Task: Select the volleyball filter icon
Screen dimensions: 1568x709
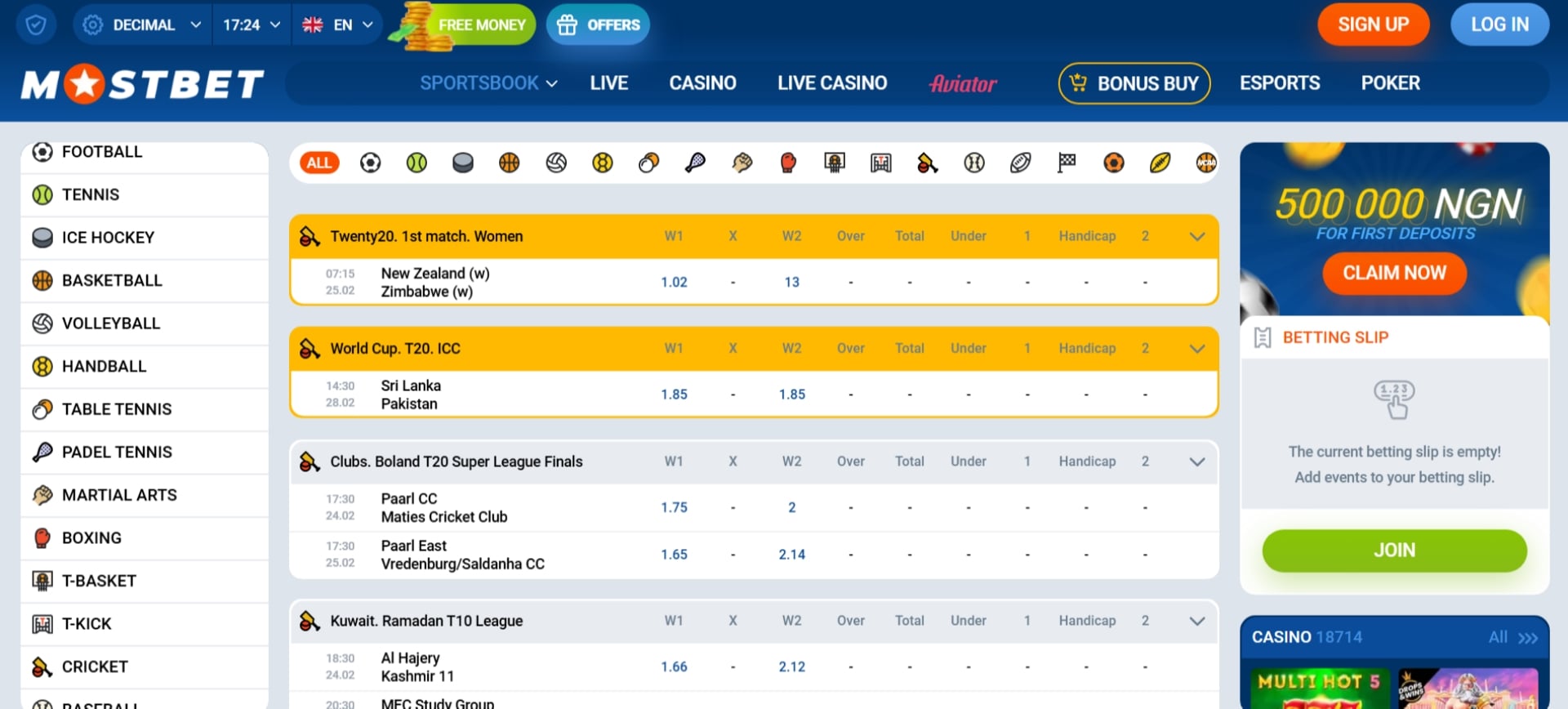Action: point(556,163)
